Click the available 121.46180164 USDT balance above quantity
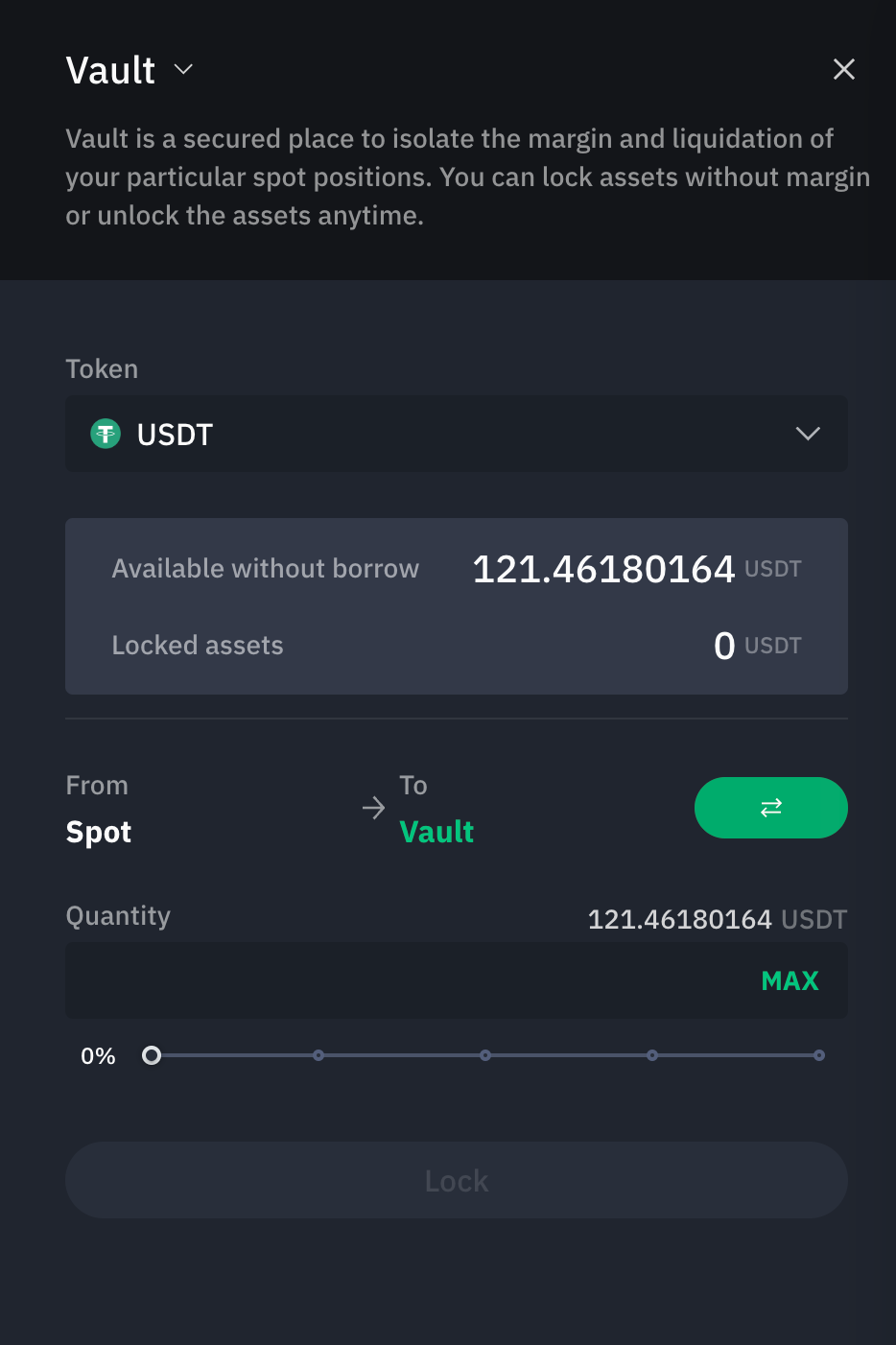 point(718,919)
